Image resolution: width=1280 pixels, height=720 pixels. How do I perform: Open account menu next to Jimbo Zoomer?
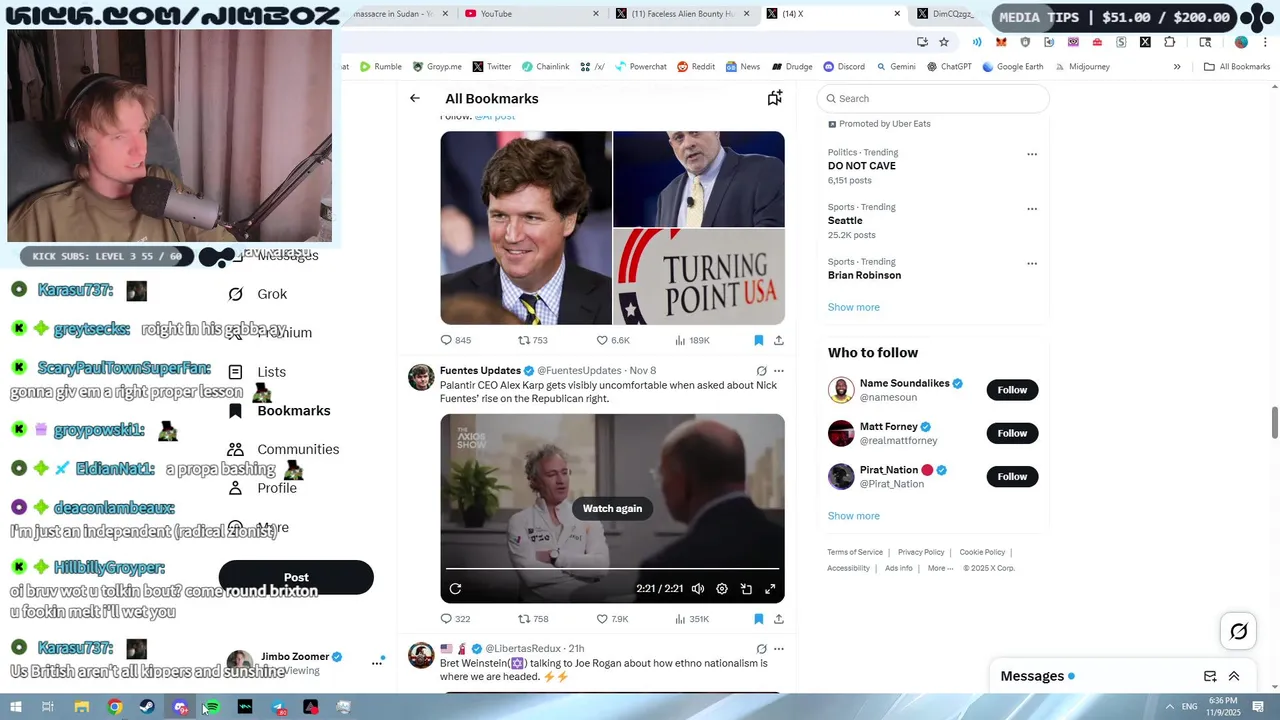click(x=377, y=662)
